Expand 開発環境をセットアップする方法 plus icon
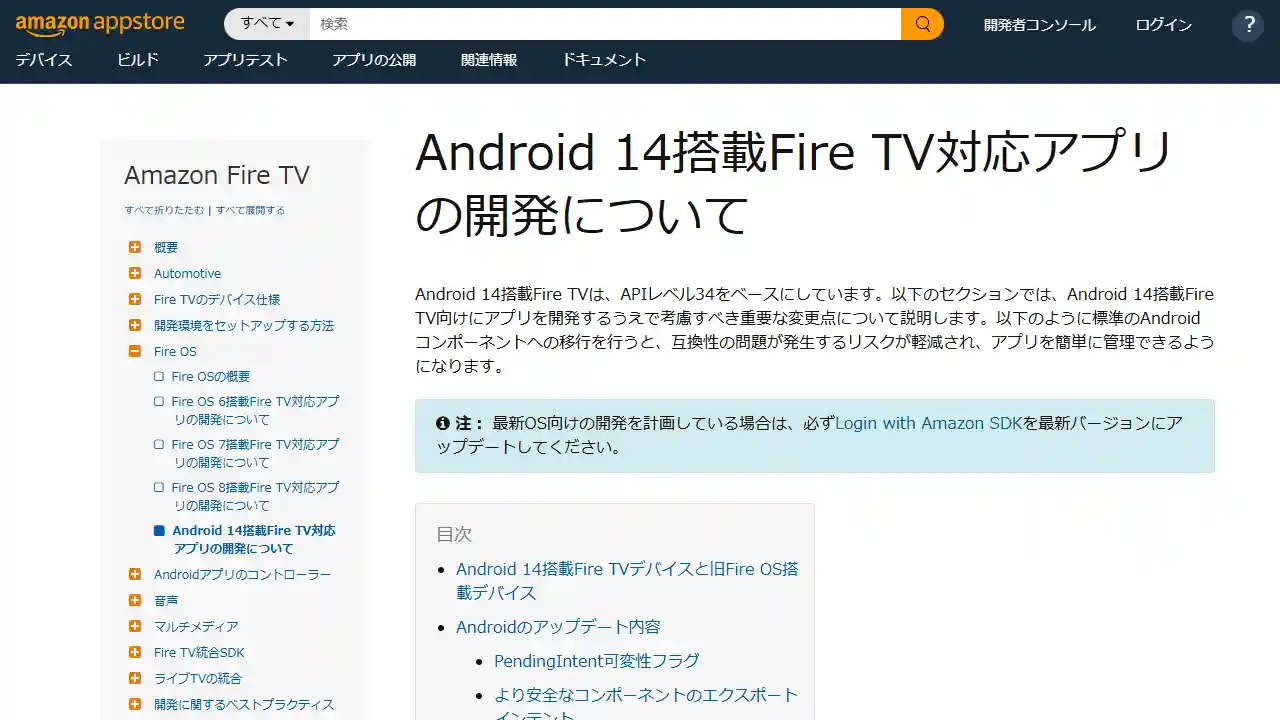1280x720 pixels. 135,325
